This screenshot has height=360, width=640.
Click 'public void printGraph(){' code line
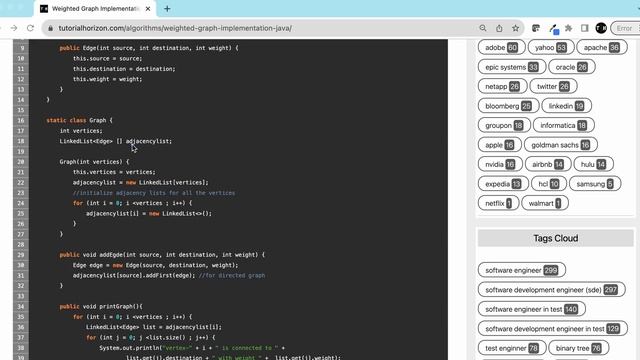(101, 306)
